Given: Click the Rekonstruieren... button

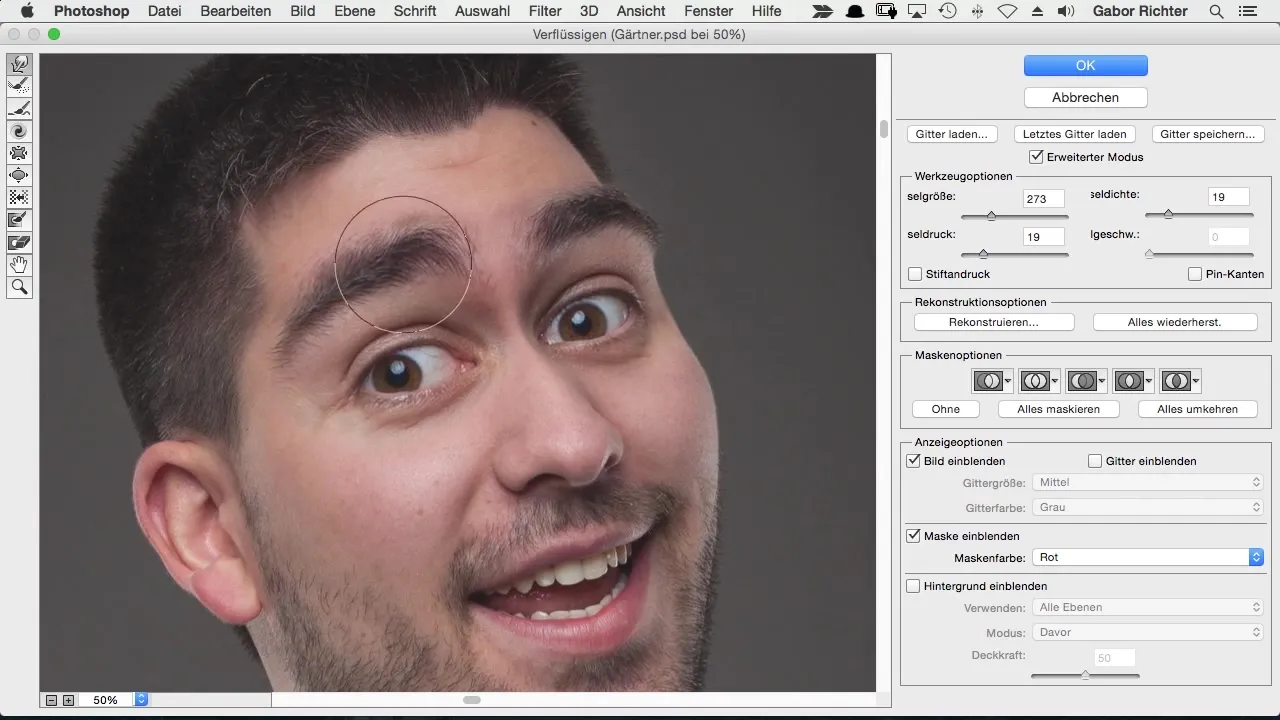Looking at the screenshot, I should click(x=994, y=322).
